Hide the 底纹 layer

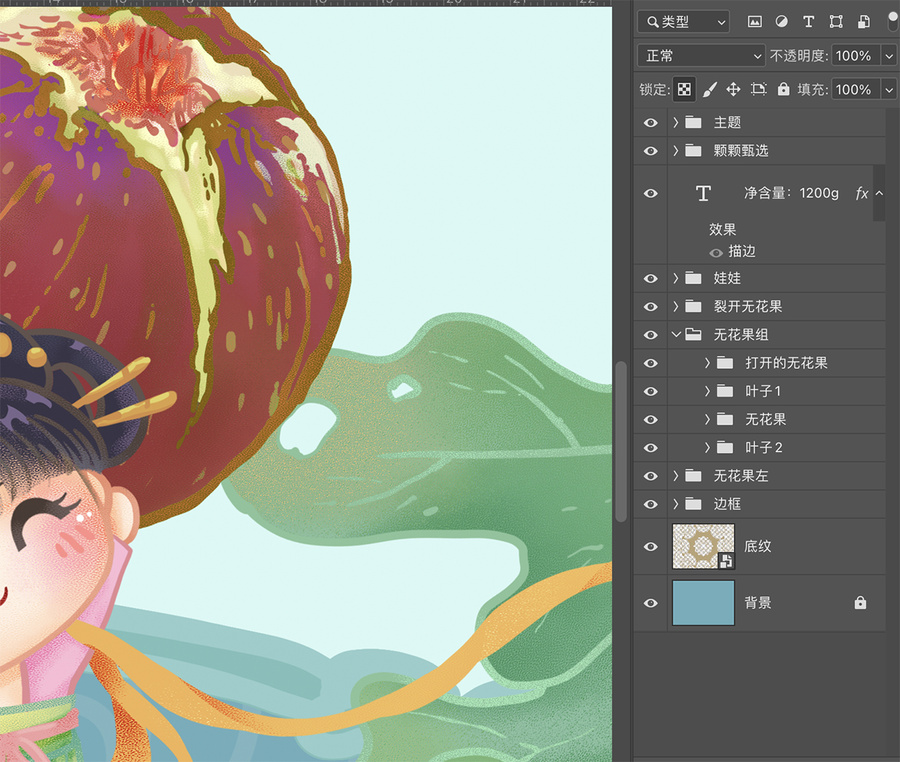coord(650,546)
